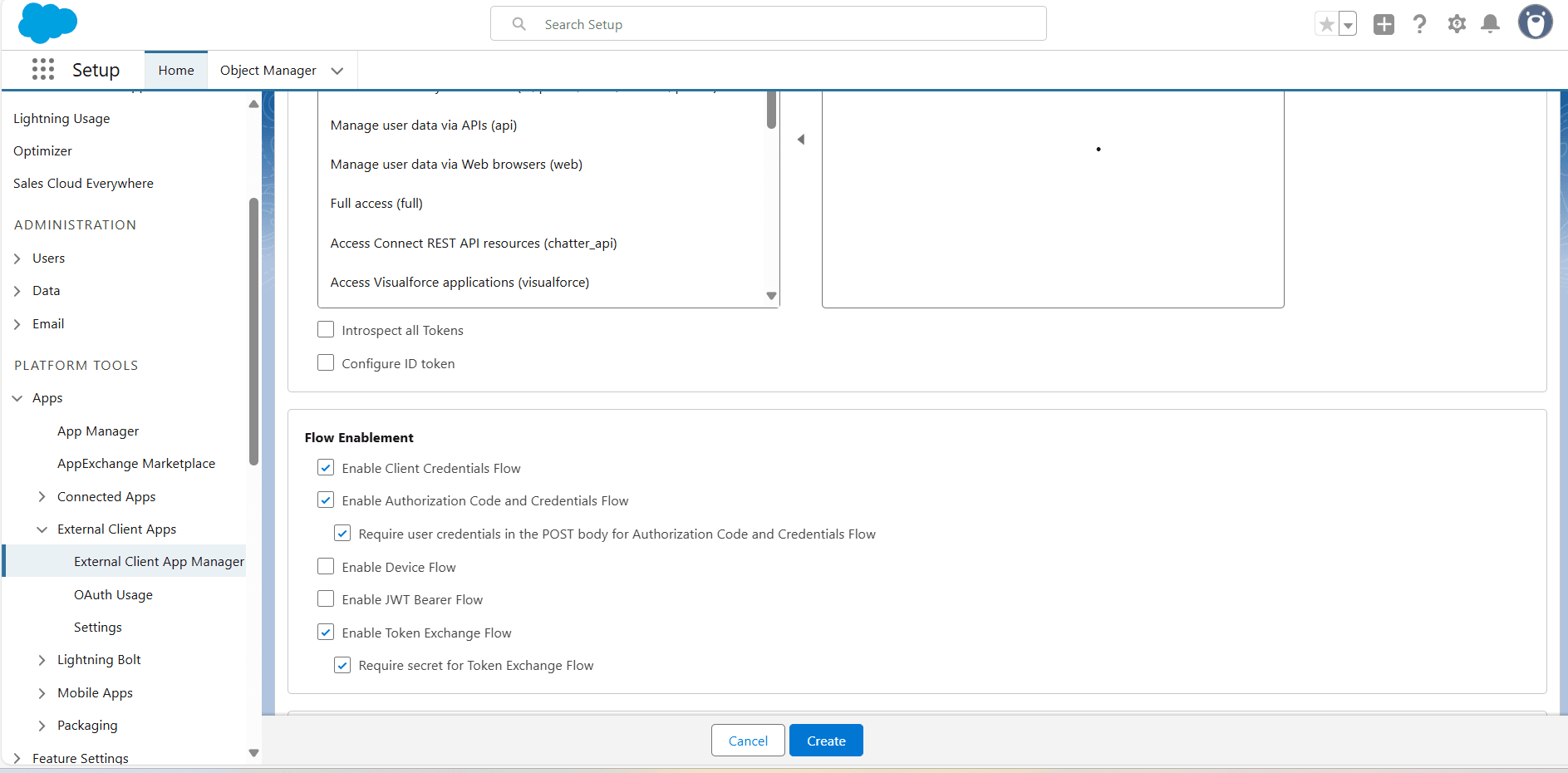Enable JWT Bearer Flow checkbox
The height and width of the screenshot is (773, 1568).
[326, 599]
